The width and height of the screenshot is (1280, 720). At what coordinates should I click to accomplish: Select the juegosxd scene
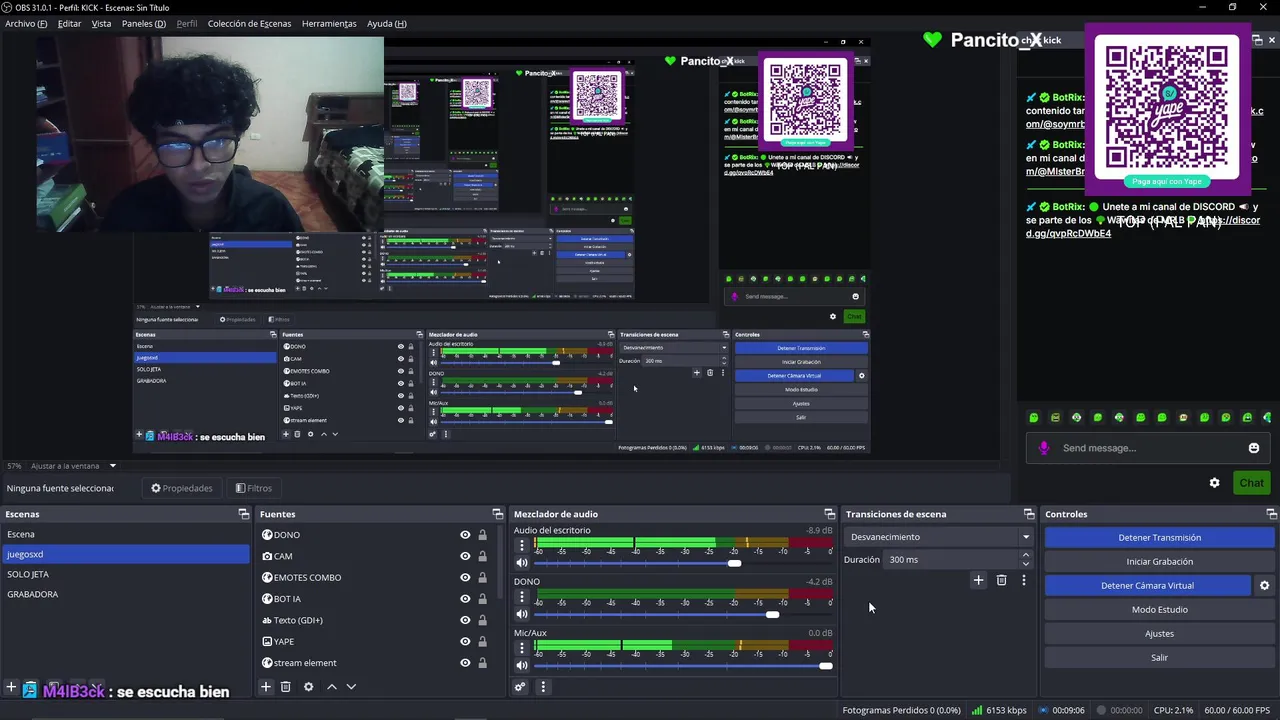[125, 554]
